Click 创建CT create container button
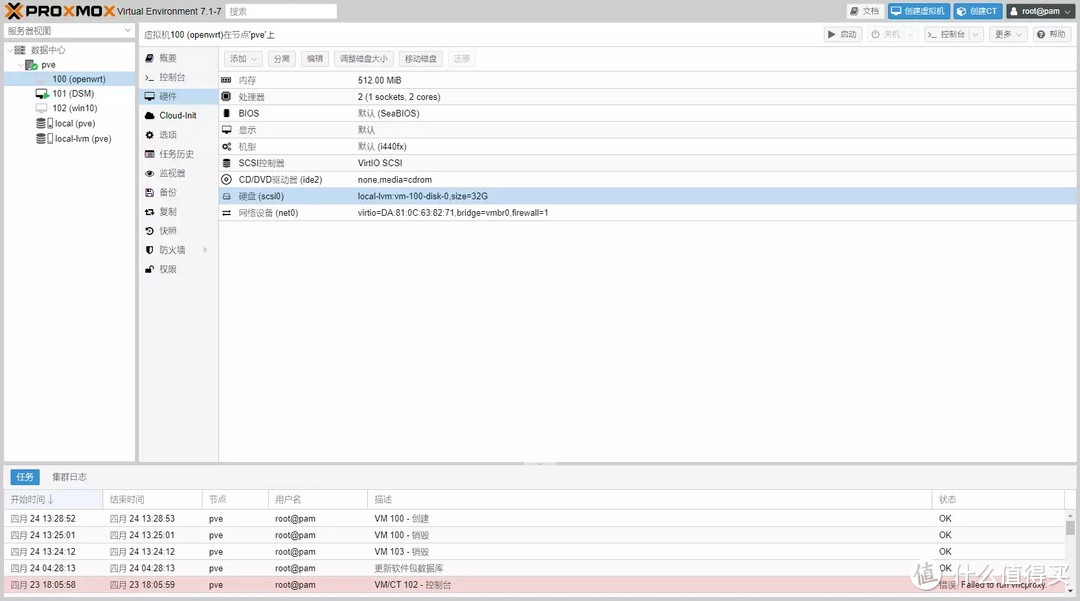 977,11
